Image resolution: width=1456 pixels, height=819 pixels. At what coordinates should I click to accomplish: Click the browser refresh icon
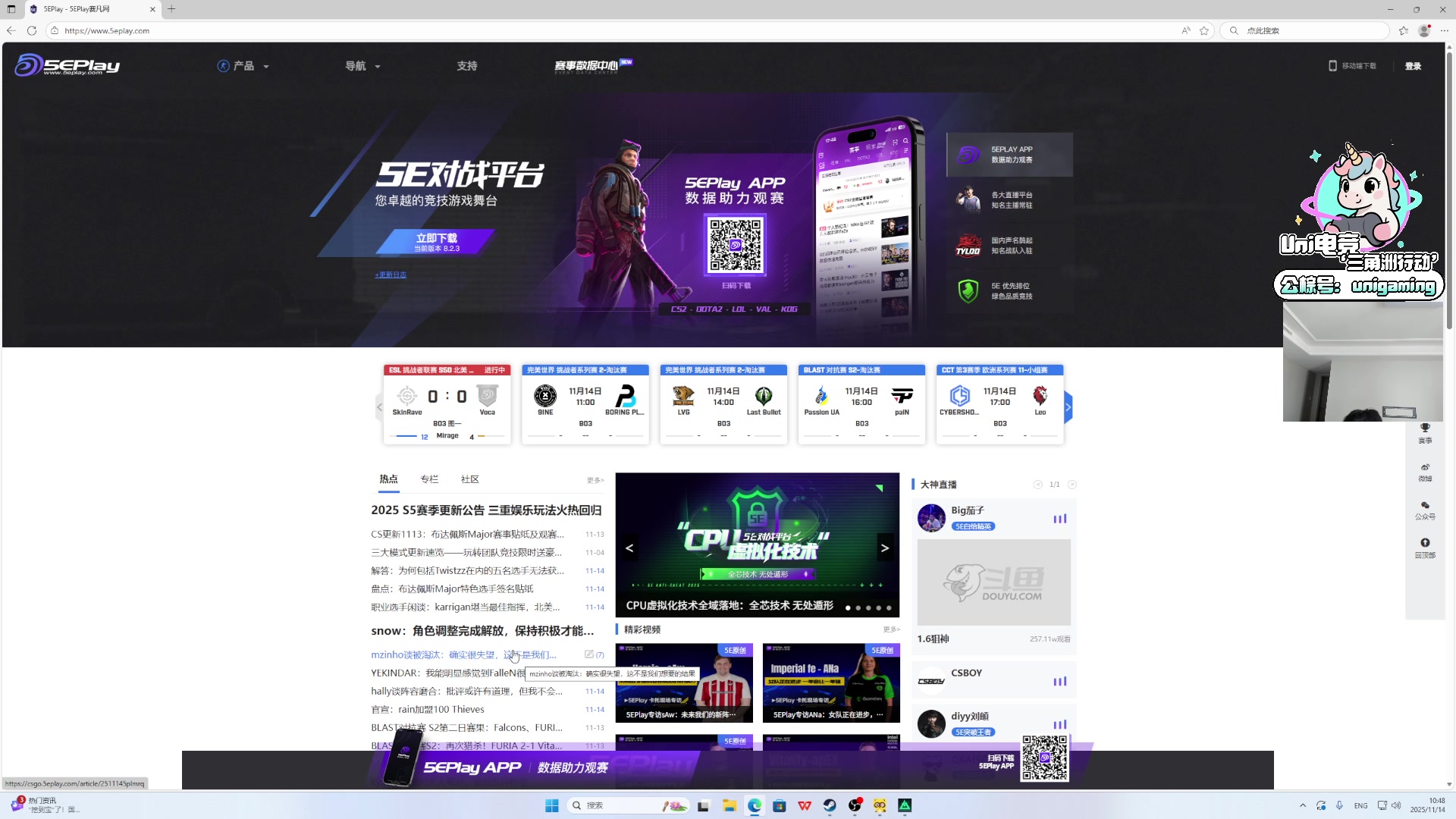31,30
